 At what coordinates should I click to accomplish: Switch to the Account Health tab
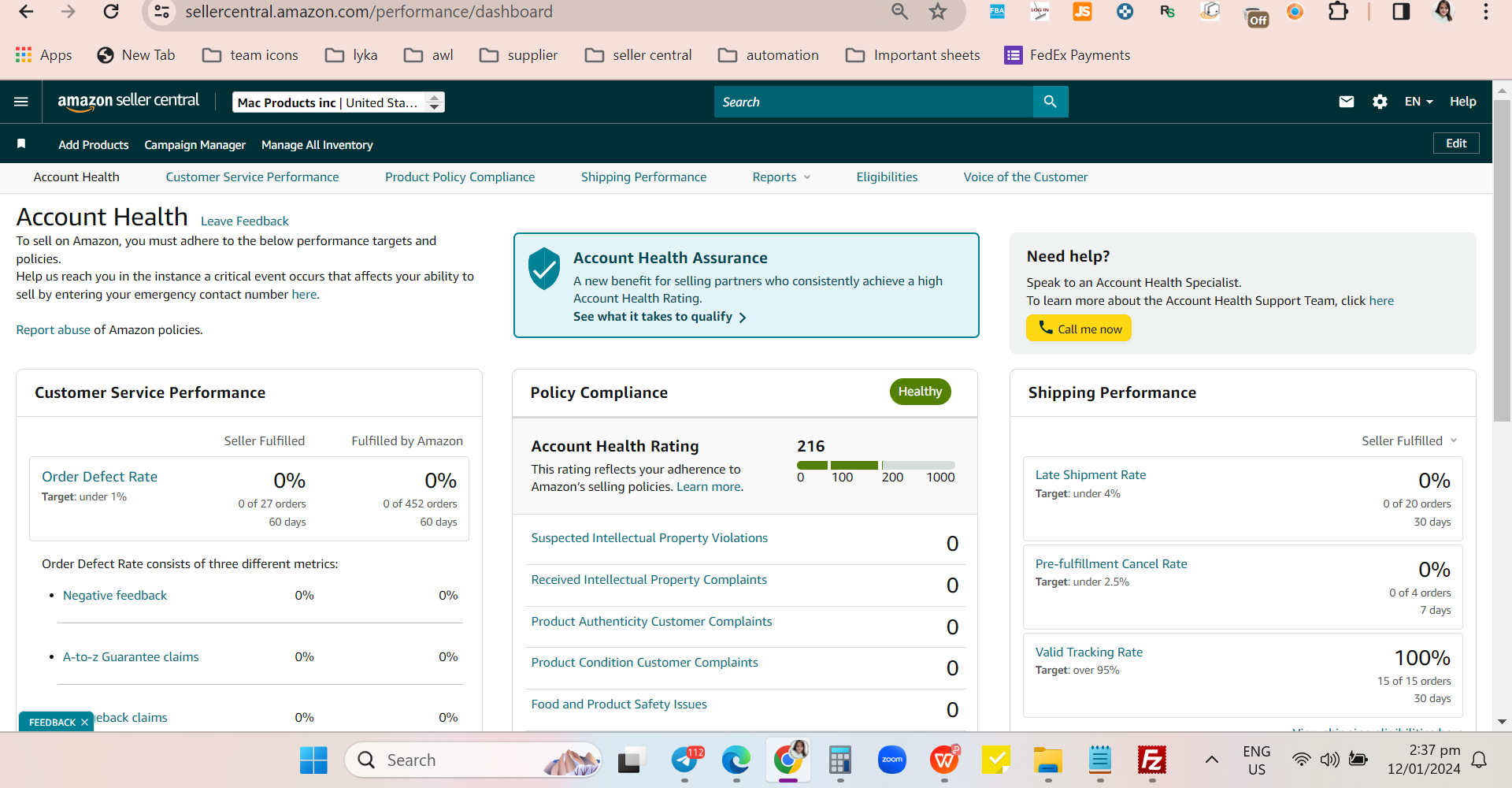coord(76,177)
